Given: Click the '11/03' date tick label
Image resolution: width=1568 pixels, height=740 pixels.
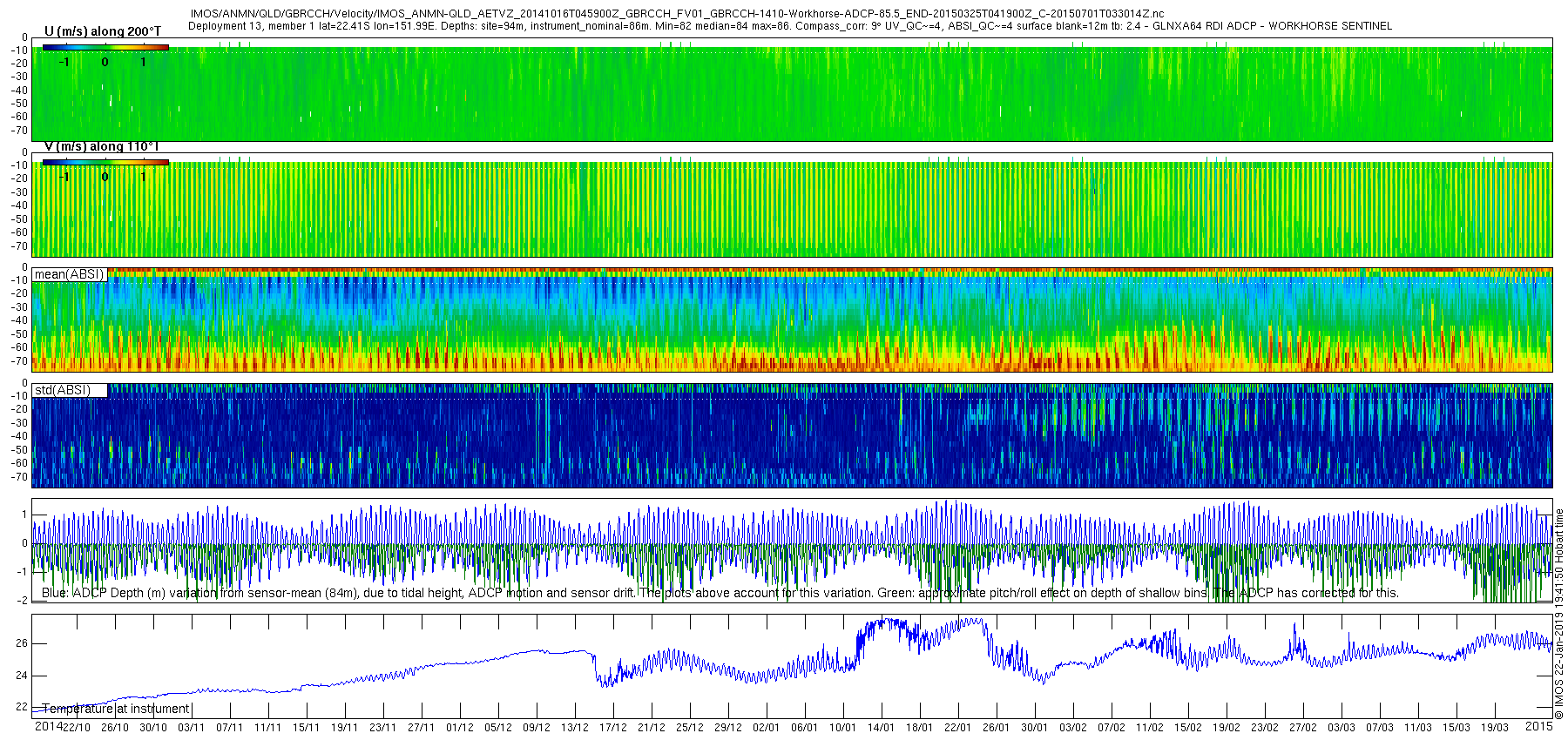Looking at the screenshot, I should pyautogui.click(x=1418, y=728).
